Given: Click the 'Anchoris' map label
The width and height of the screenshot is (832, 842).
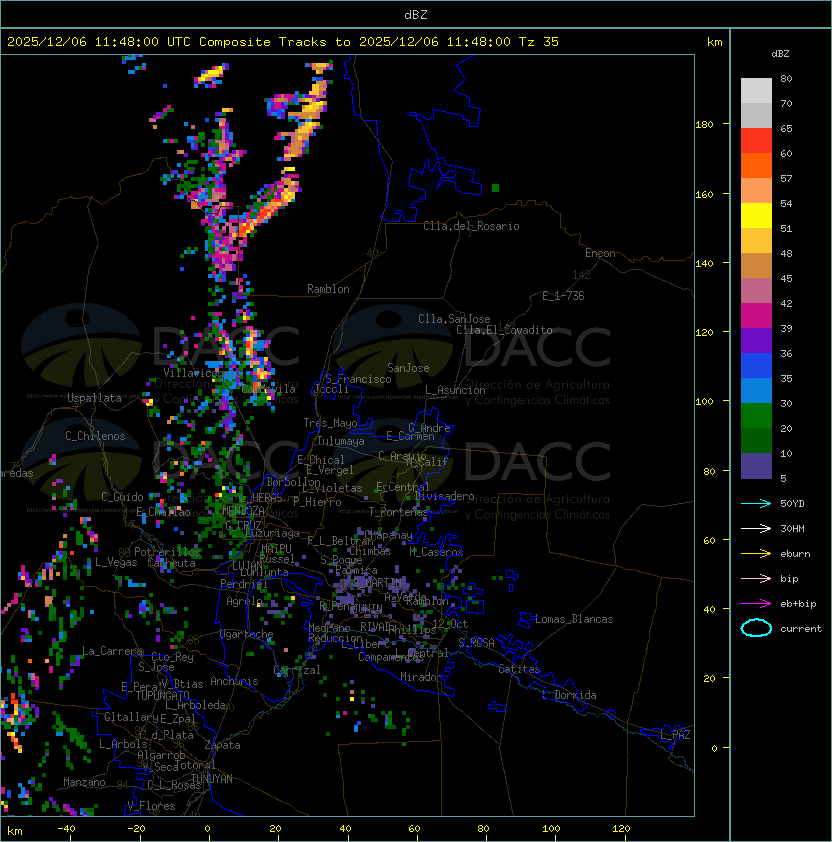Looking at the screenshot, I should pyautogui.click(x=234, y=681).
